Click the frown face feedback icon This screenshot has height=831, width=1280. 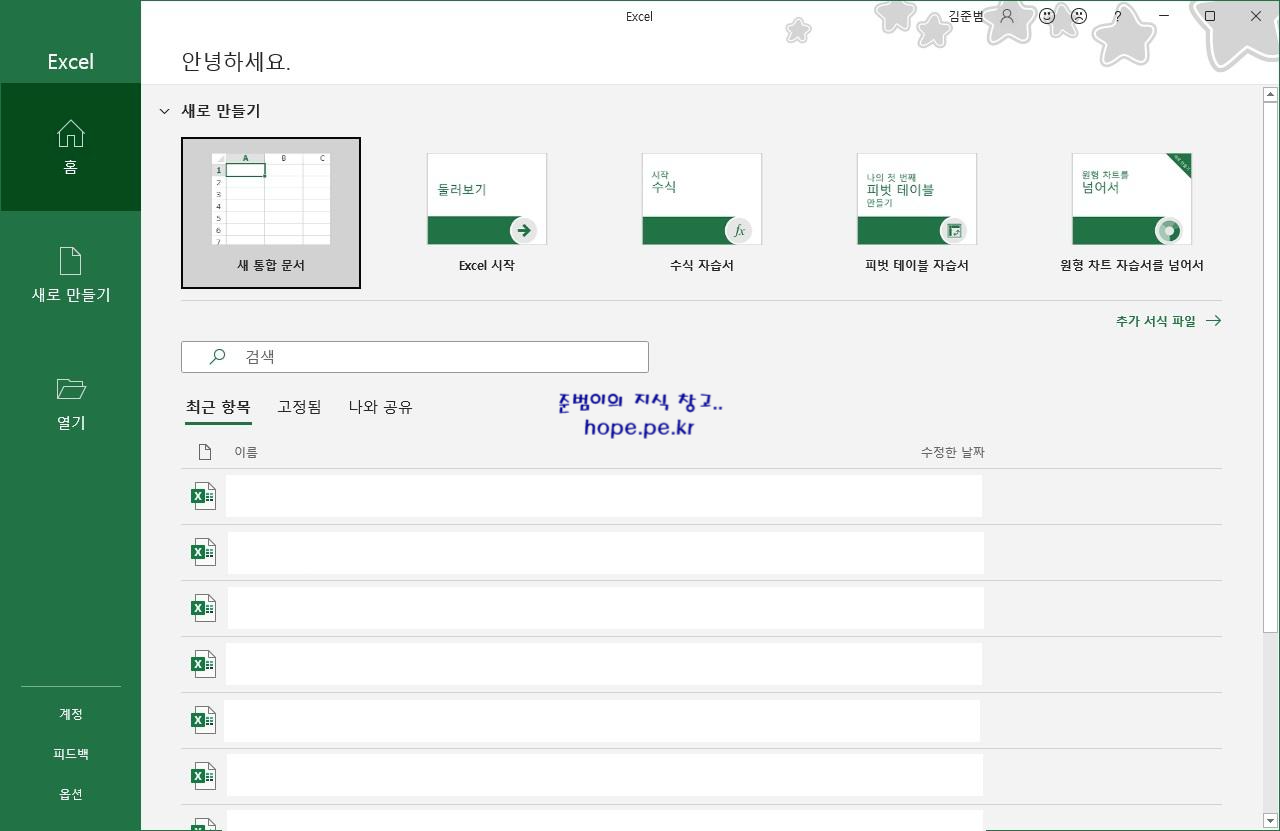pos(1079,16)
